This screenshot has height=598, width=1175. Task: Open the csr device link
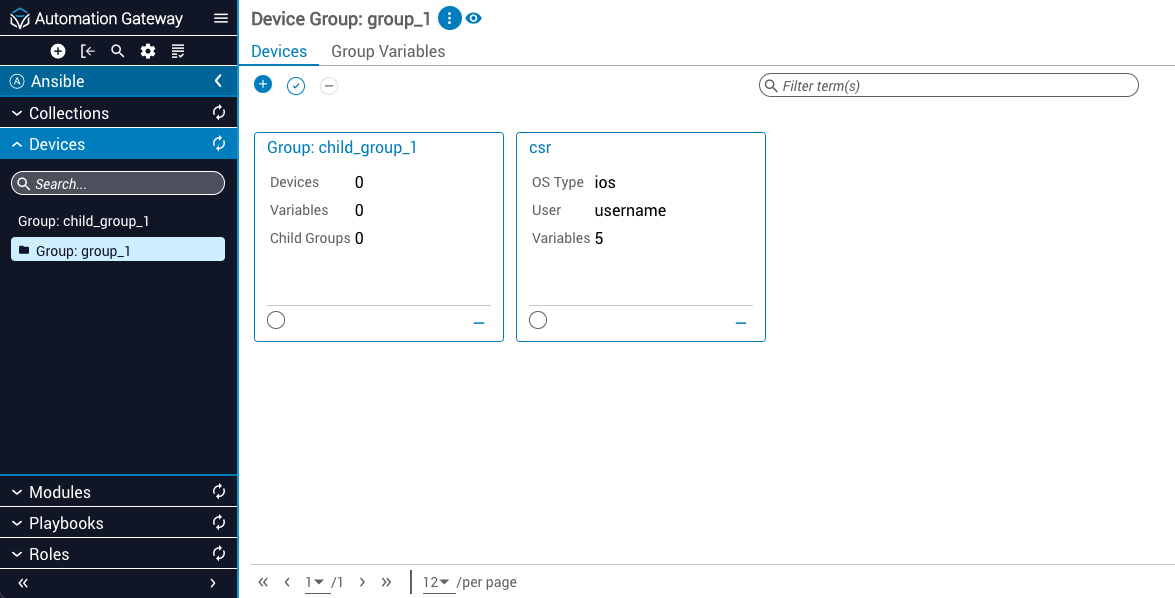pos(540,147)
